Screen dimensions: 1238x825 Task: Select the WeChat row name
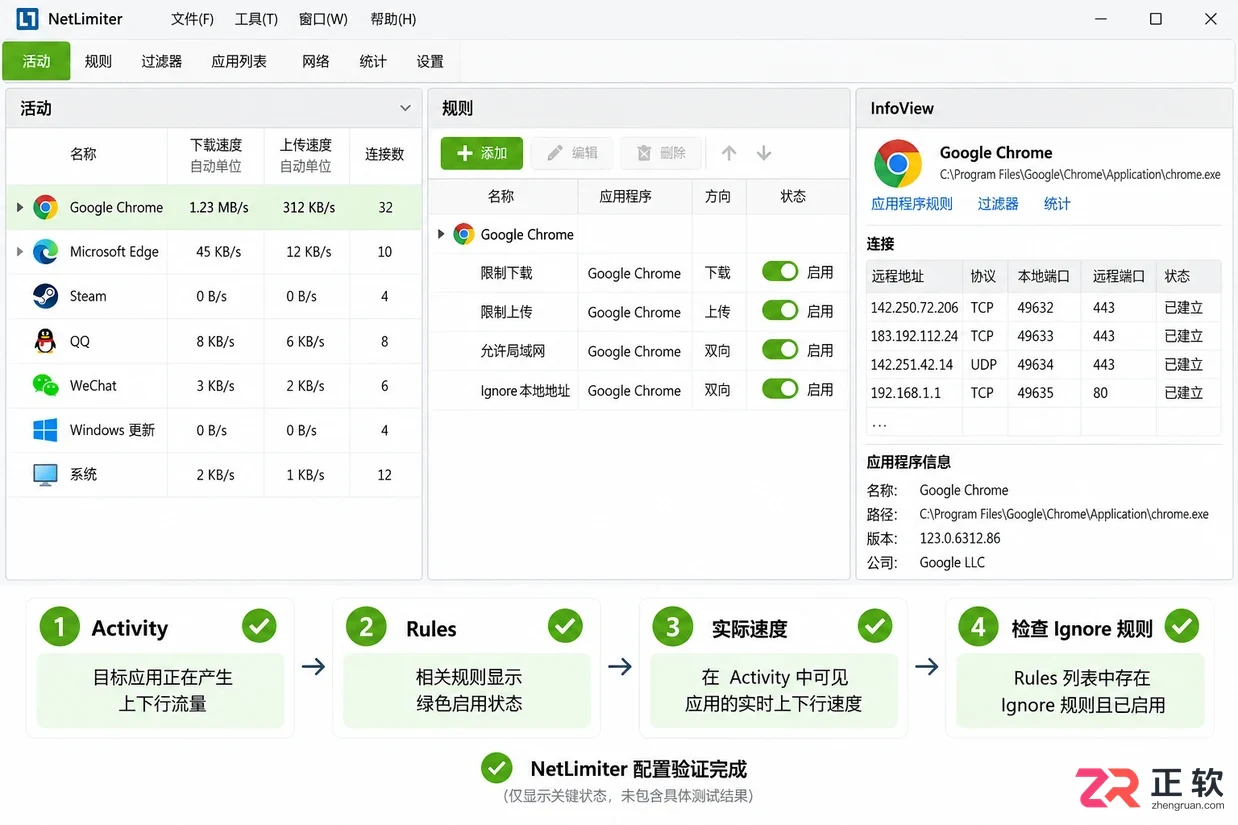(93, 385)
